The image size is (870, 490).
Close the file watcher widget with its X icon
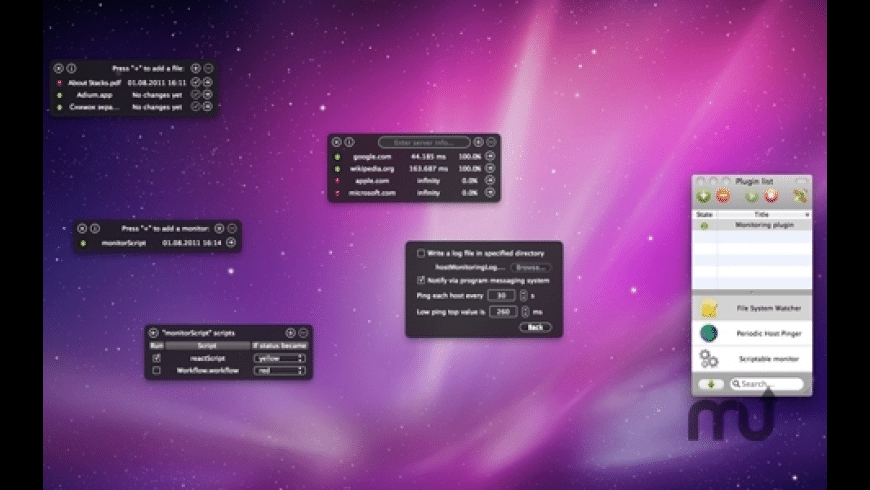tap(59, 68)
